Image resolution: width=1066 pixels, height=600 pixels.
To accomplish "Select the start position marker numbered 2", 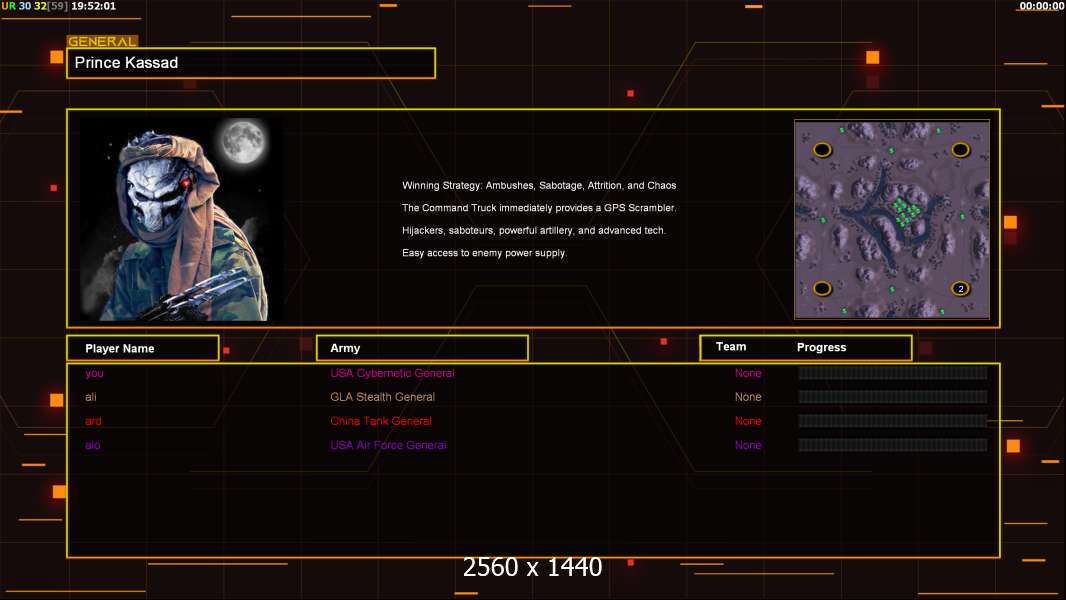I will click(x=960, y=289).
